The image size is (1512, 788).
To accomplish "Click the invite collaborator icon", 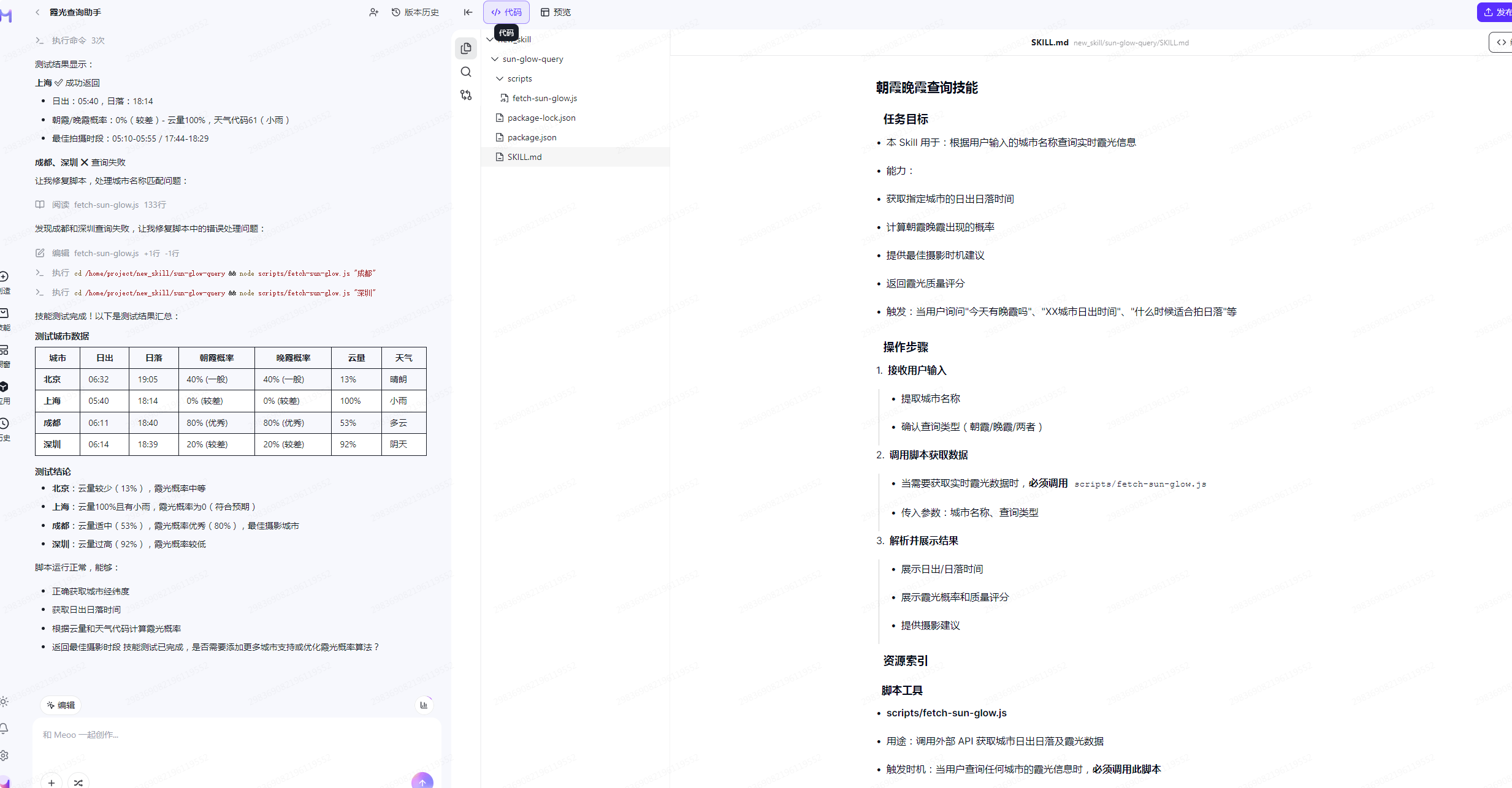I will point(373,12).
